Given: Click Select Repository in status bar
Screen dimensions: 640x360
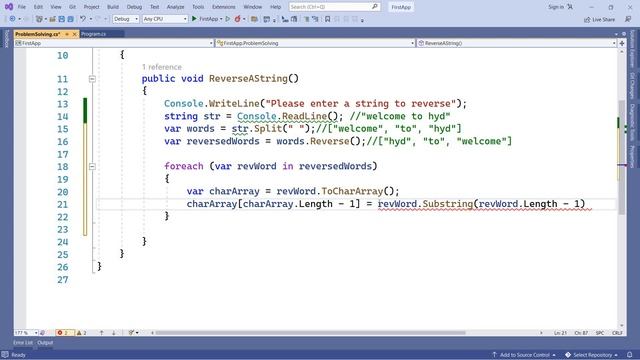Looking at the screenshot, I should 592,355.
